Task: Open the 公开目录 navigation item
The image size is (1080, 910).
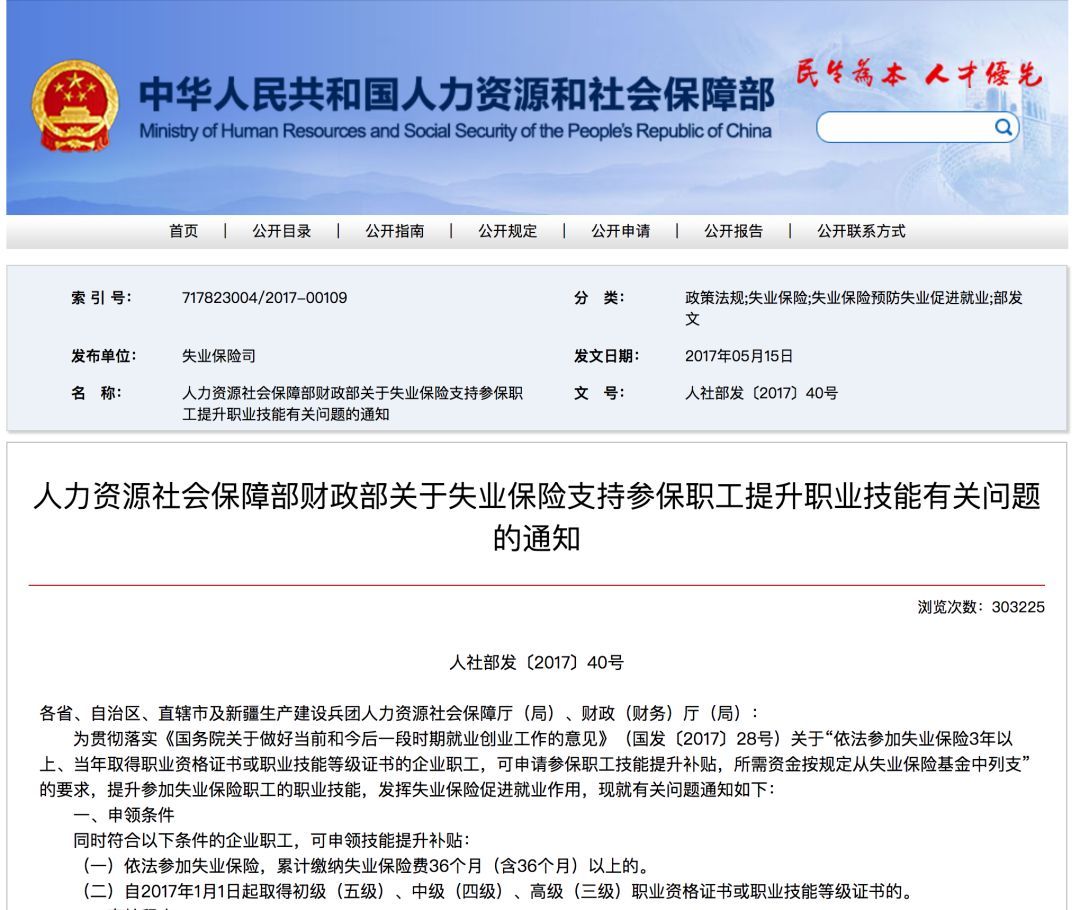Action: (282, 231)
